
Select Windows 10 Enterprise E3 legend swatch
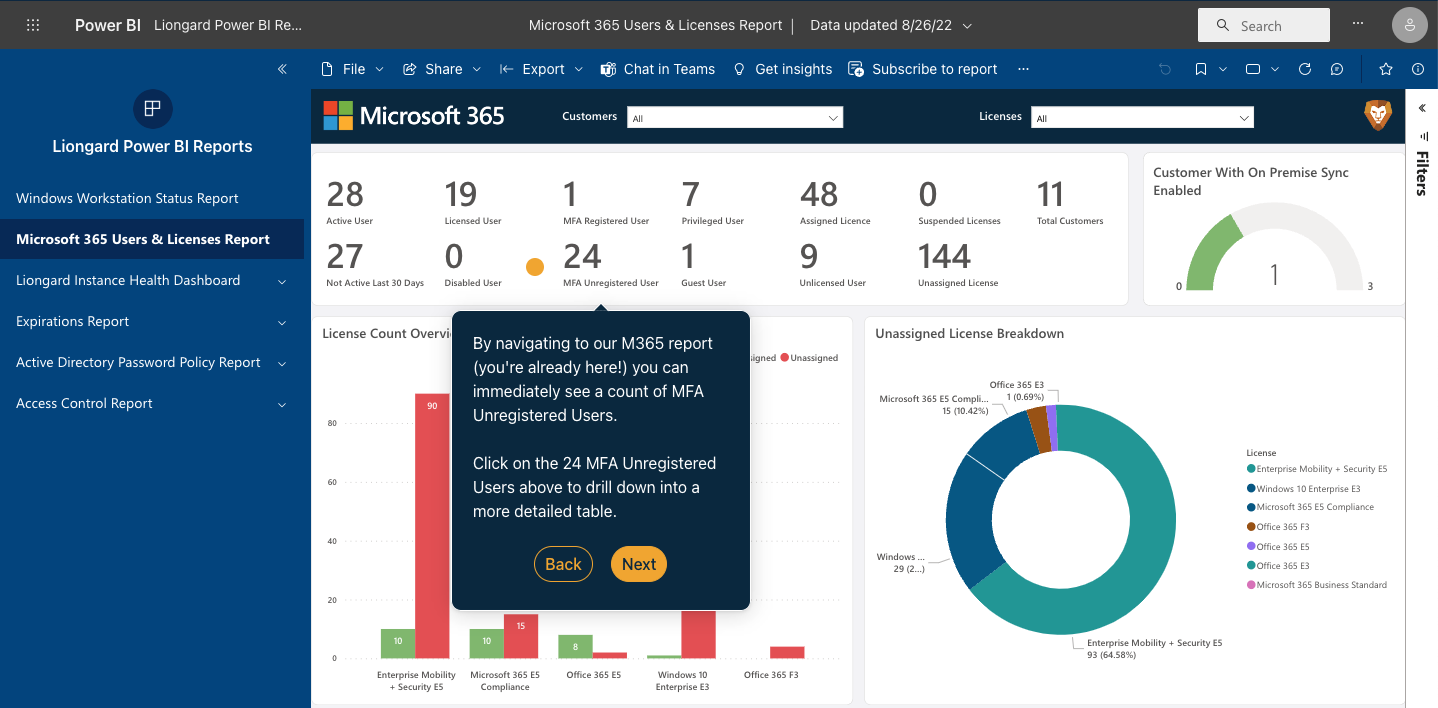[x=1251, y=489]
